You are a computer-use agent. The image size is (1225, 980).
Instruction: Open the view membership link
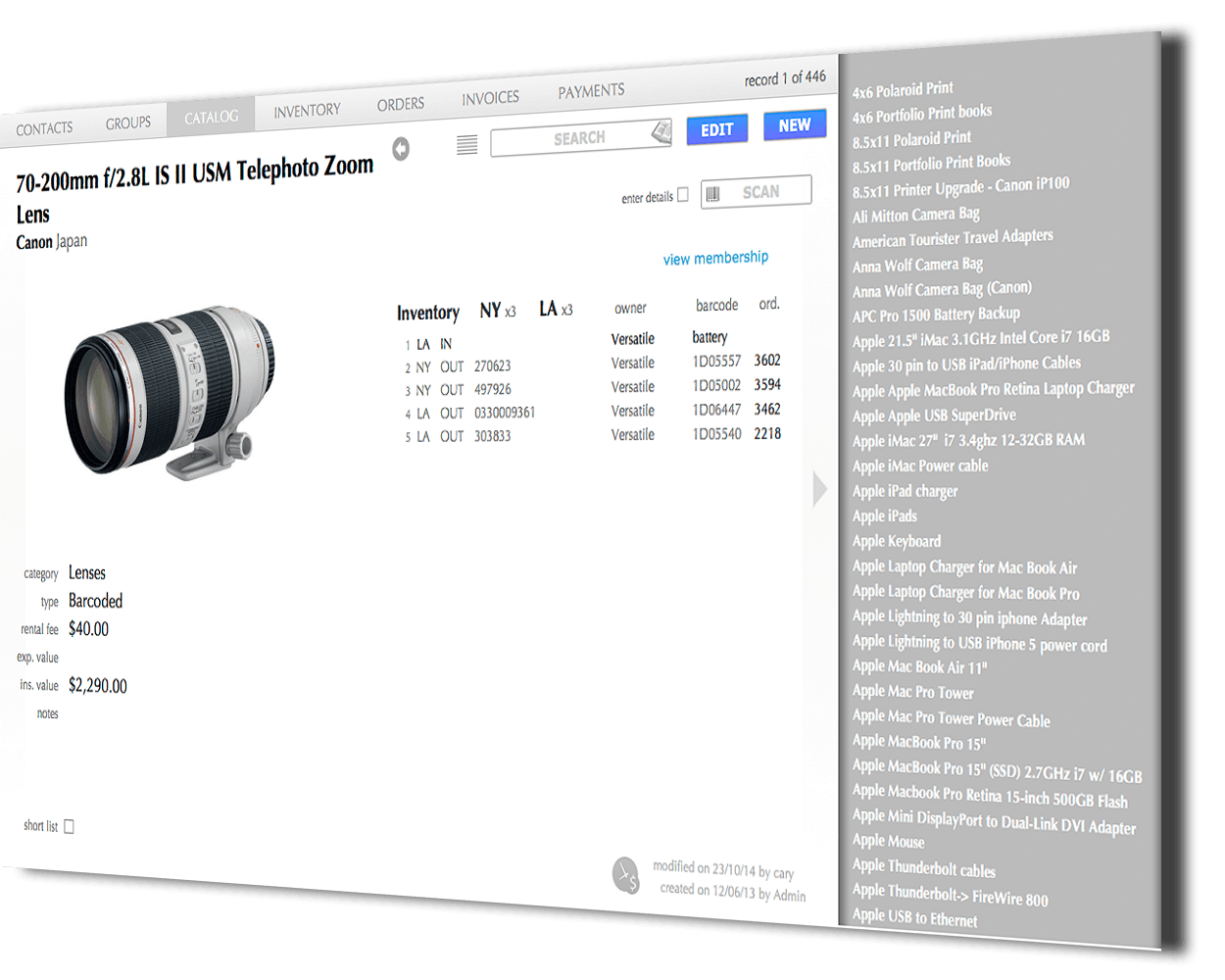click(x=715, y=258)
